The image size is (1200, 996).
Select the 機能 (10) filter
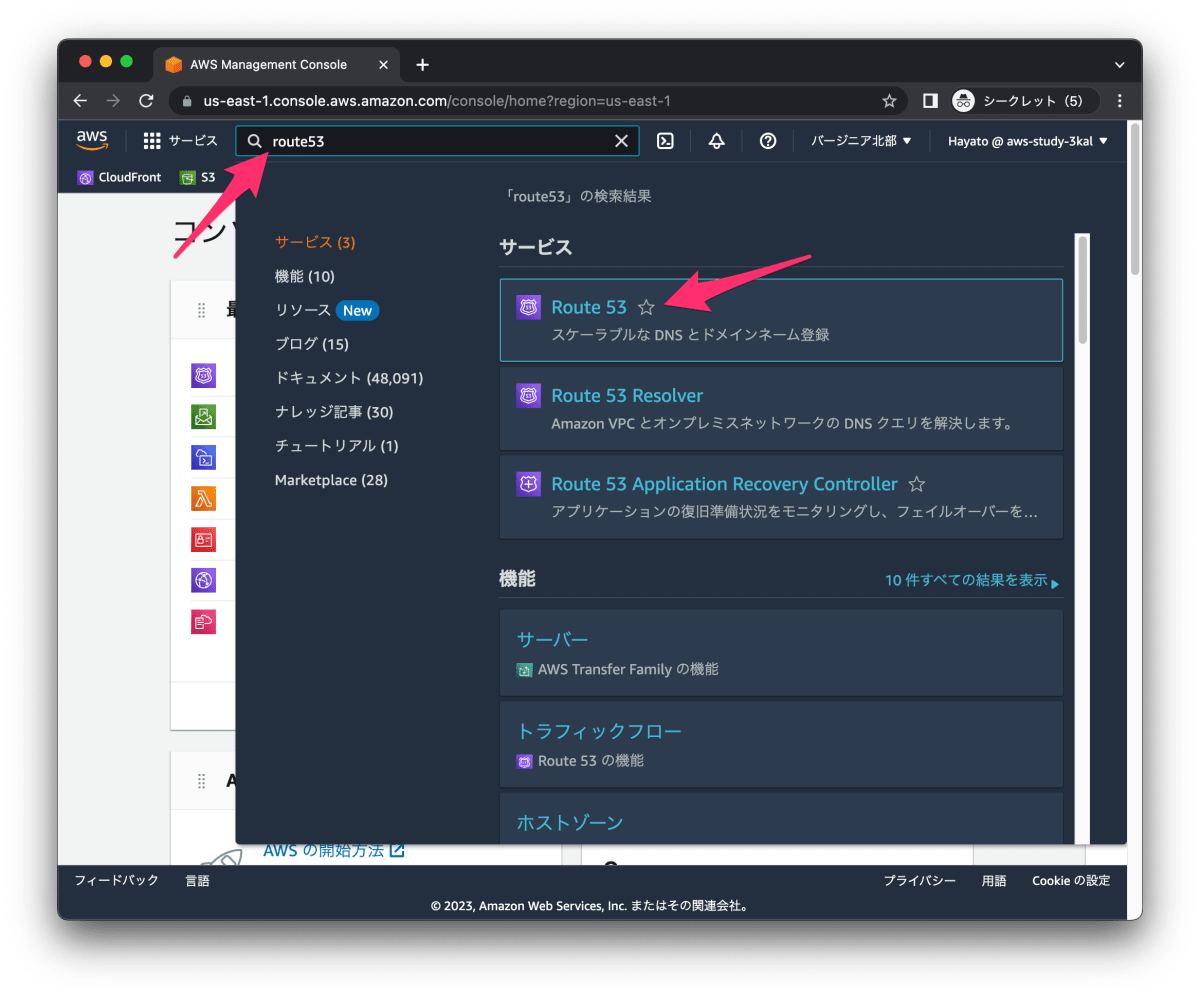[305, 276]
